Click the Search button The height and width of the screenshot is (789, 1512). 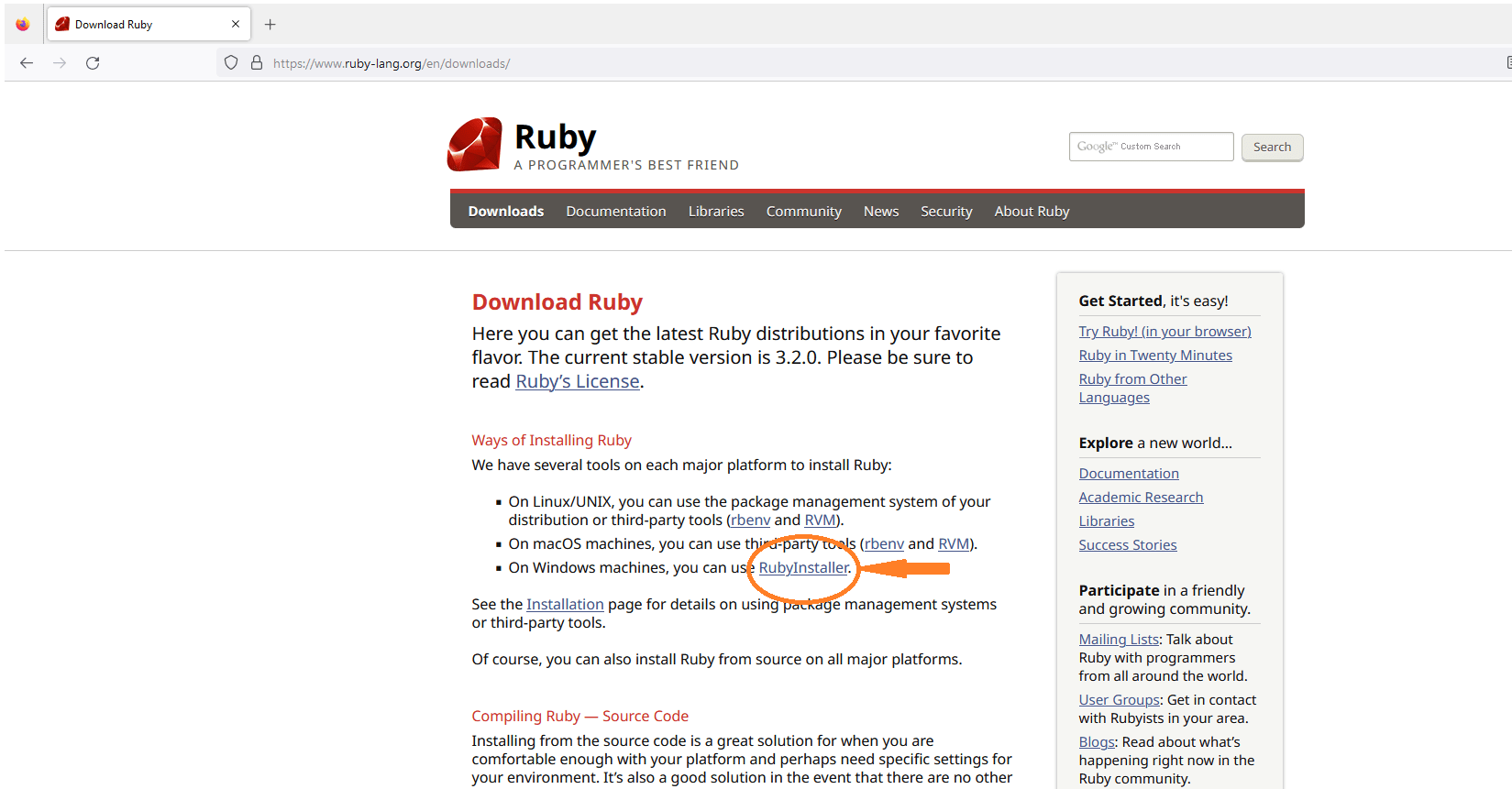[x=1272, y=147]
